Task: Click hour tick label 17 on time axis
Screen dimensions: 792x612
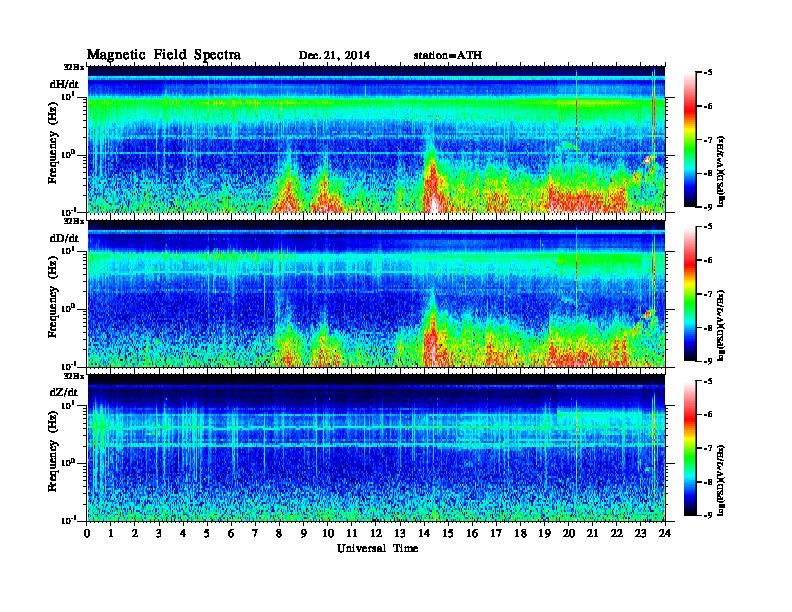Action: 497,533
